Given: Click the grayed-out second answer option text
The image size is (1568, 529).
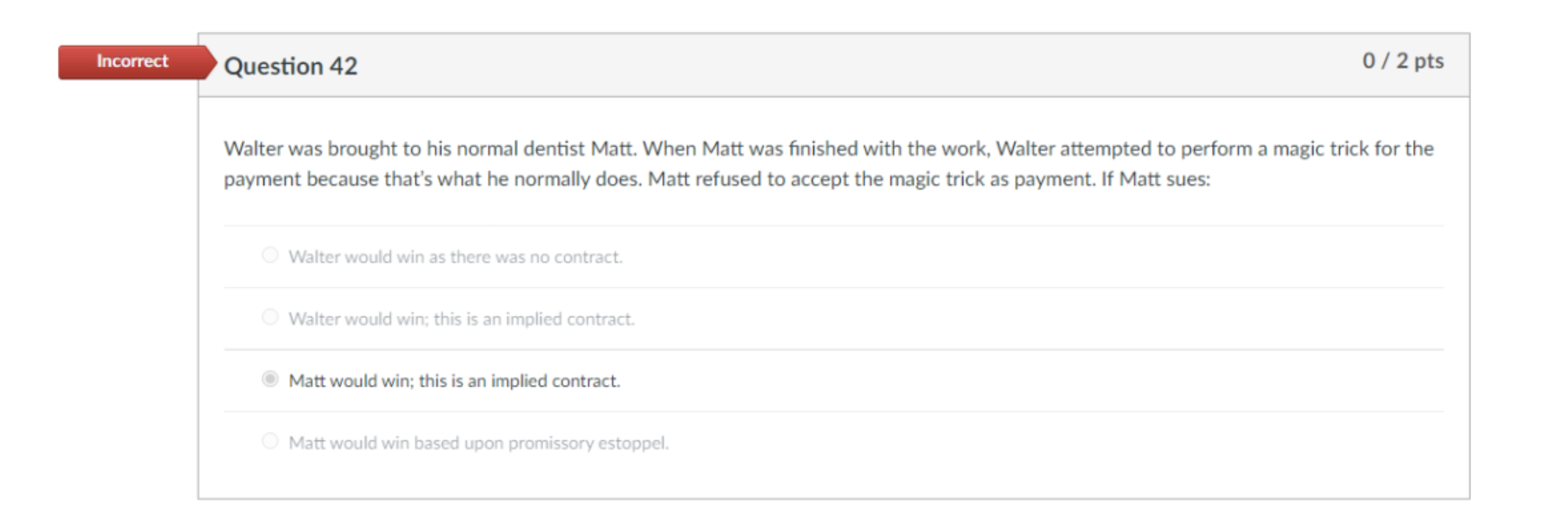Looking at the screenshot, I should (462, 319).
